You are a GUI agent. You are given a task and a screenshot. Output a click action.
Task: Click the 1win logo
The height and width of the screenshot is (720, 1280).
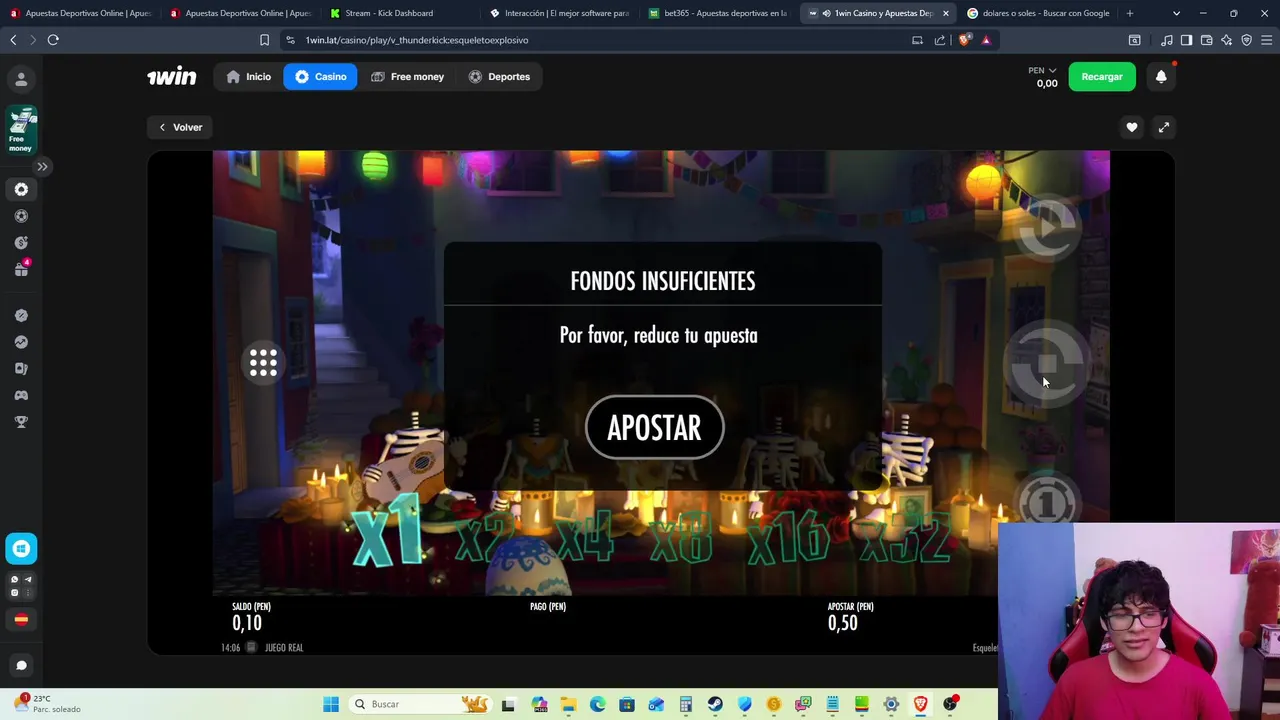tap(172, 77)
